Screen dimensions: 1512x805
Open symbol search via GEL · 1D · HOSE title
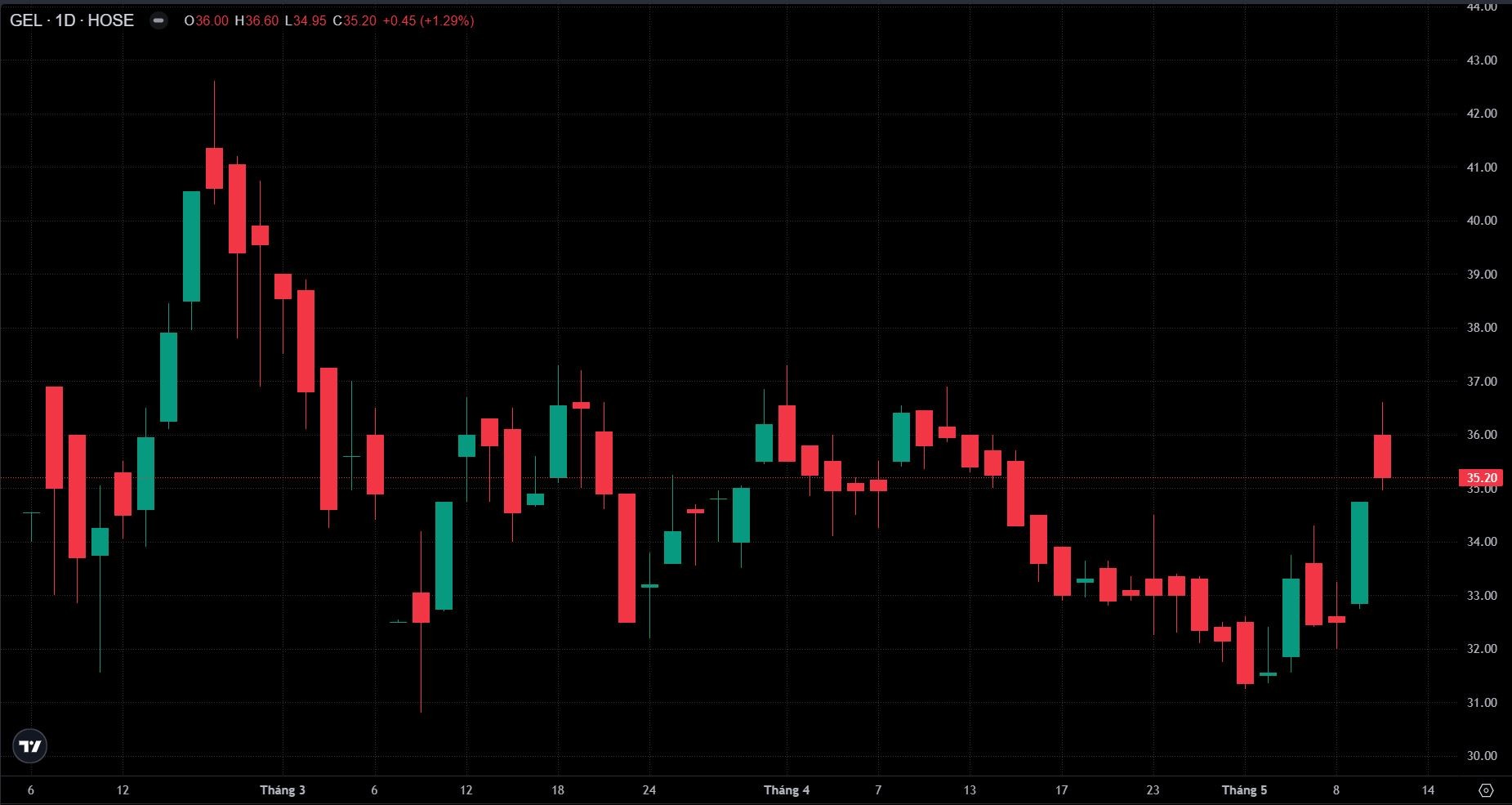click(72, 20)
